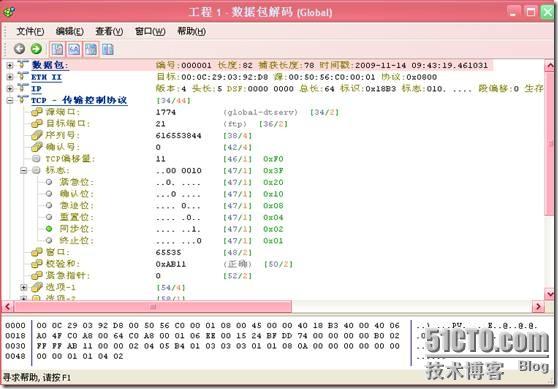The width and height of the screenshot is (558, 389).
Task: Open the 查看(V) menu
Action: (x=109, y=31)
